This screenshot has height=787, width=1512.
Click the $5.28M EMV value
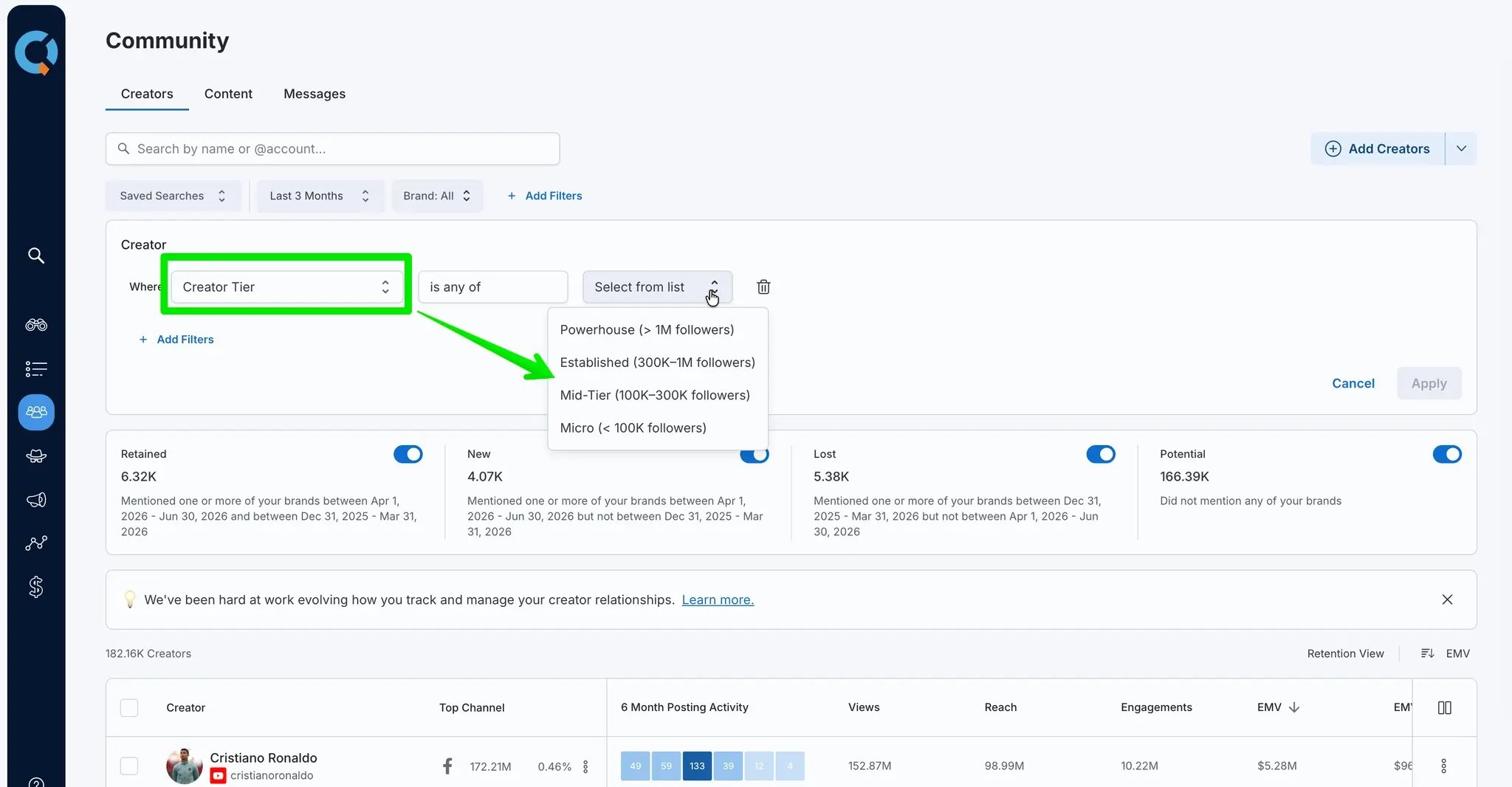coord(1276,766)
